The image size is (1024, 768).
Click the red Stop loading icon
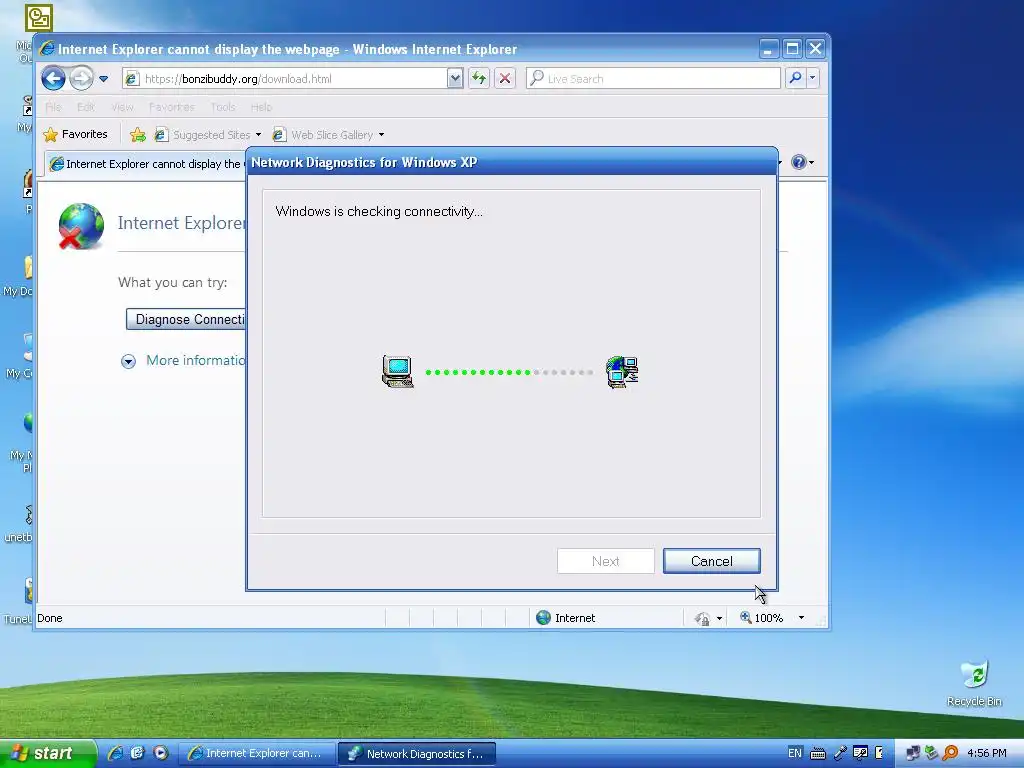505,78
